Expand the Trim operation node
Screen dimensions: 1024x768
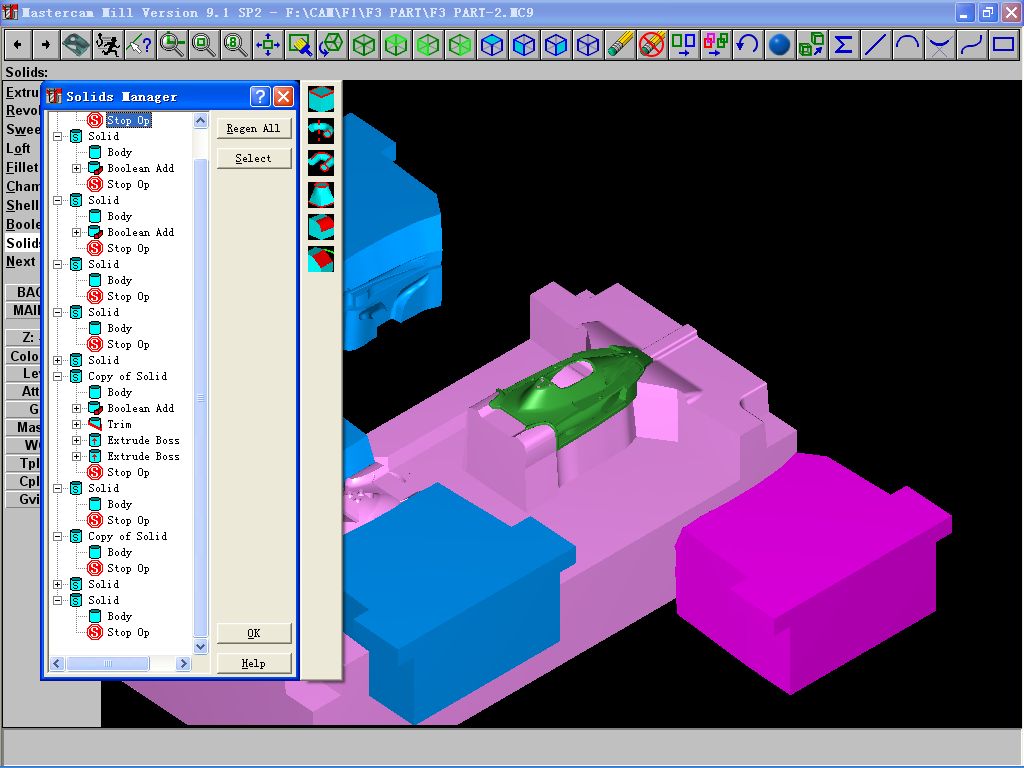click(76, 424)
